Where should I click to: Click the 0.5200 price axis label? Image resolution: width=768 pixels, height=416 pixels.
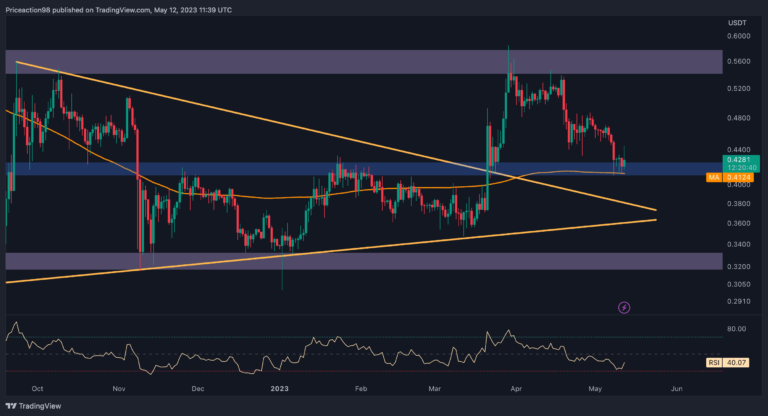[x=739, y=89]
